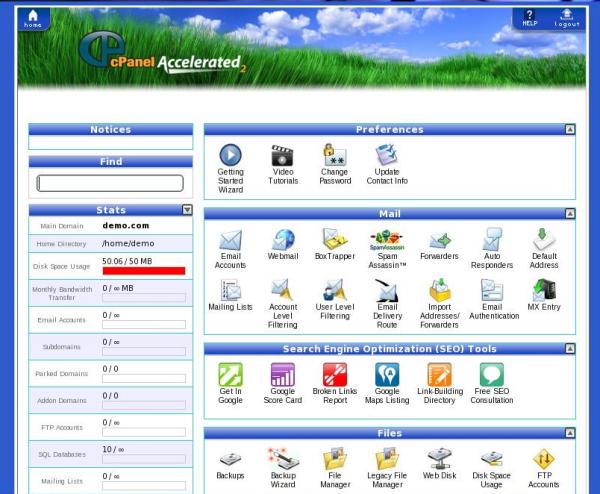The image size is (600, 494).
Task: Click the Notices panel header
Action: [x=111, y=129]
